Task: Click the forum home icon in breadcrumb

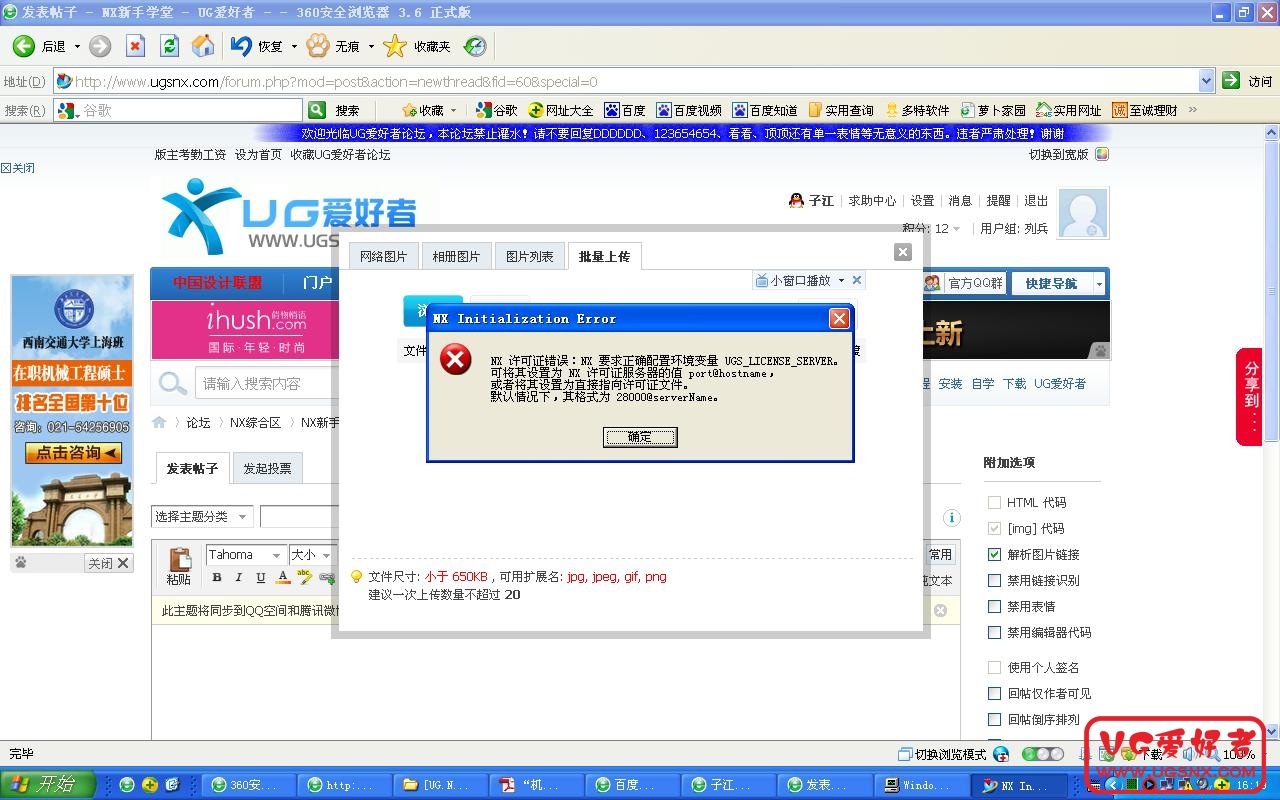Action: tap(159, 422)
